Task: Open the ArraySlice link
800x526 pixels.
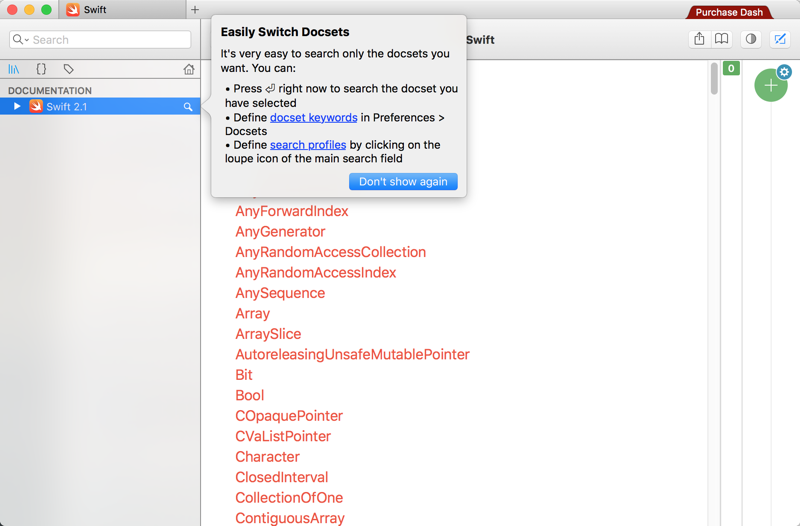Action: pyautogui.click(x=268, y=334)
